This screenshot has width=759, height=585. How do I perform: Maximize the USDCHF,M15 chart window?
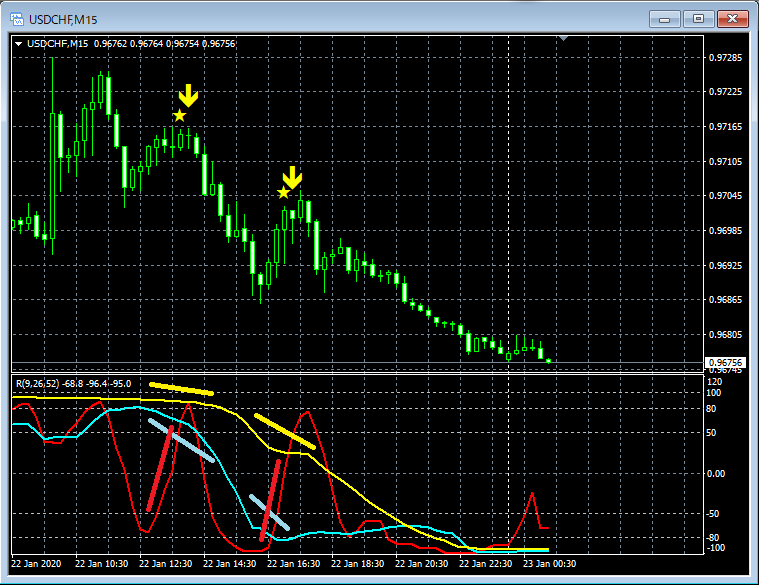(698, 19)
